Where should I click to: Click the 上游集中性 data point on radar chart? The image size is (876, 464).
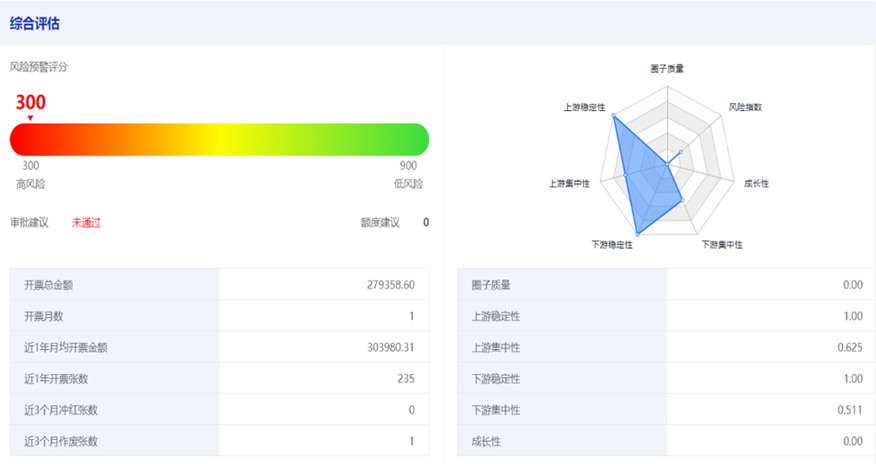625,174
